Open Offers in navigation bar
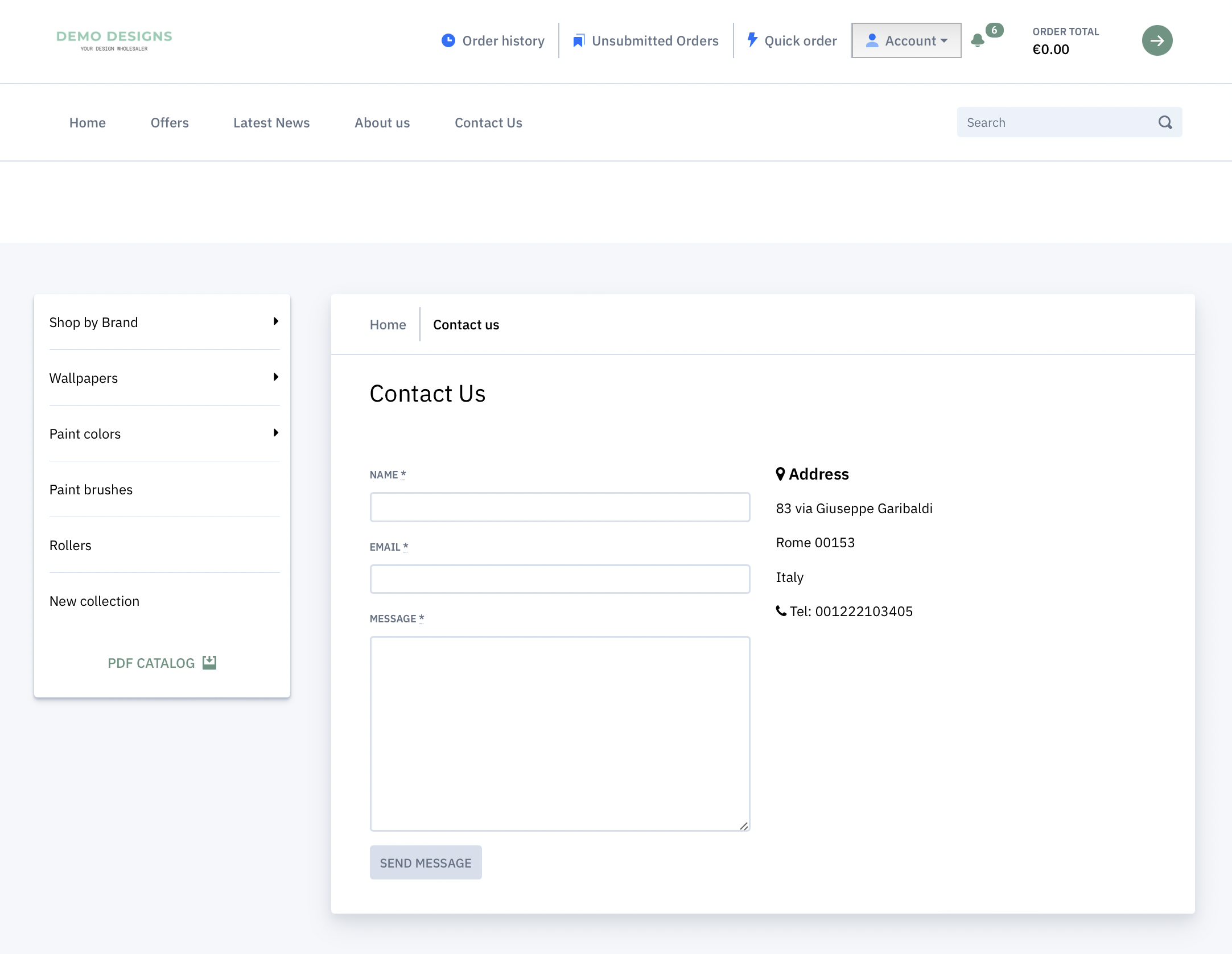 click(x=170, y=123)
